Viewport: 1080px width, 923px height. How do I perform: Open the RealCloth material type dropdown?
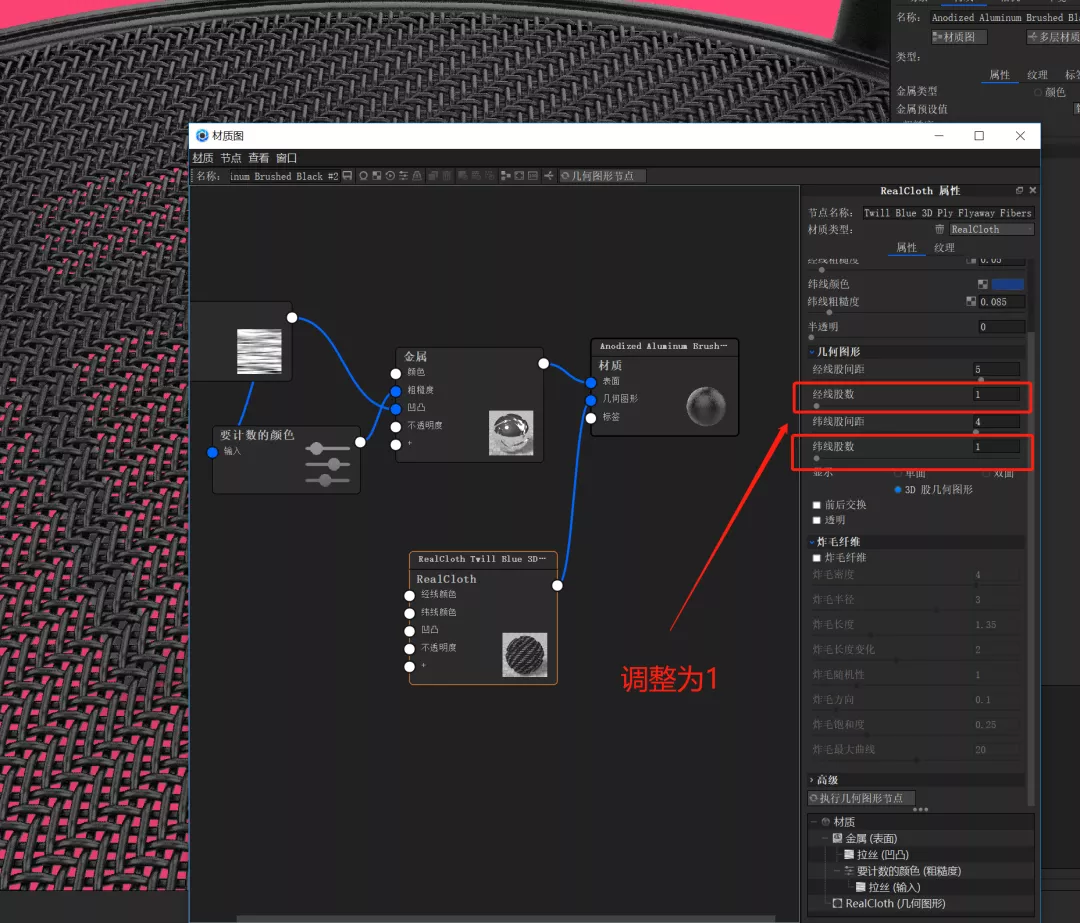[992, 229]
